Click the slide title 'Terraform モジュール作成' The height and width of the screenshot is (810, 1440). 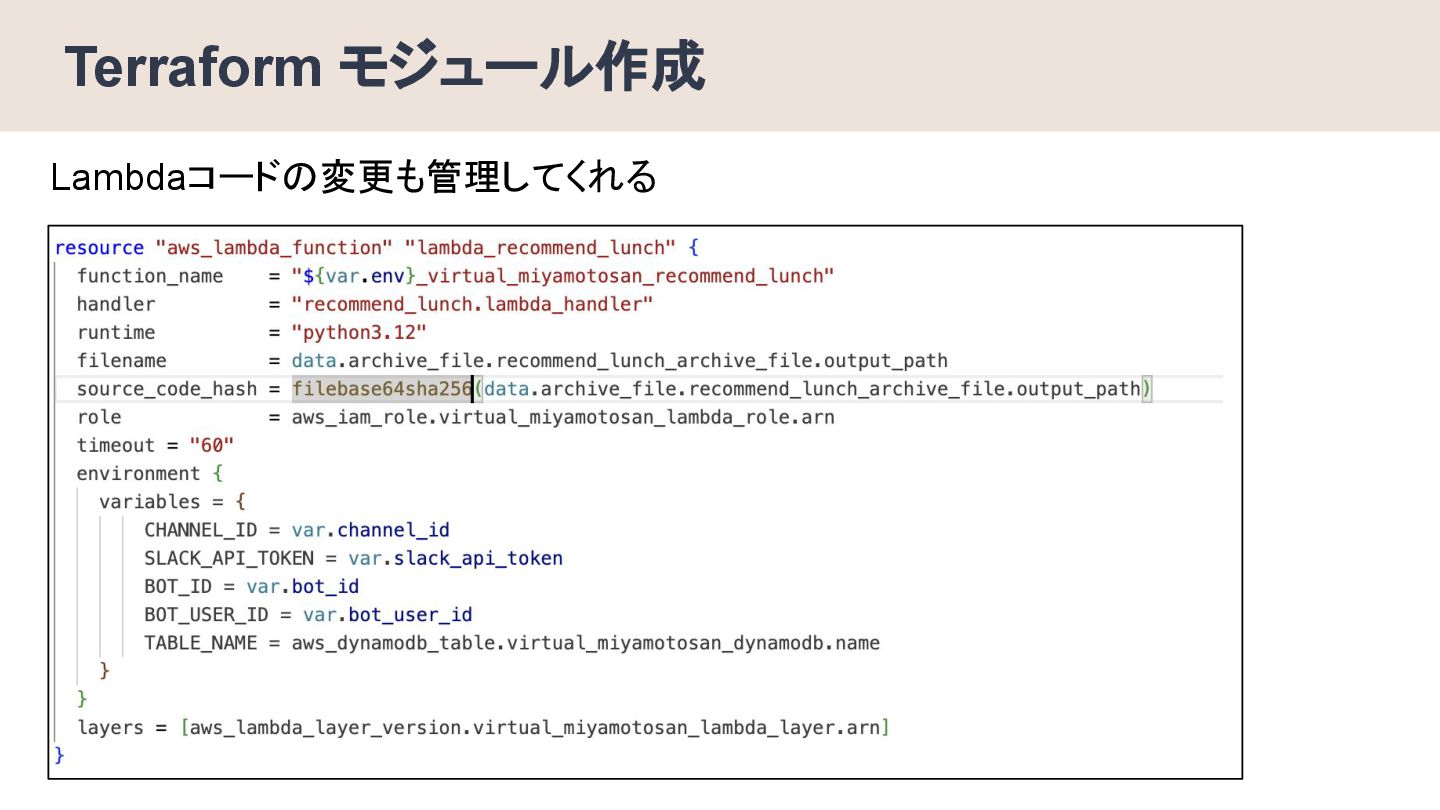[386, 68]
